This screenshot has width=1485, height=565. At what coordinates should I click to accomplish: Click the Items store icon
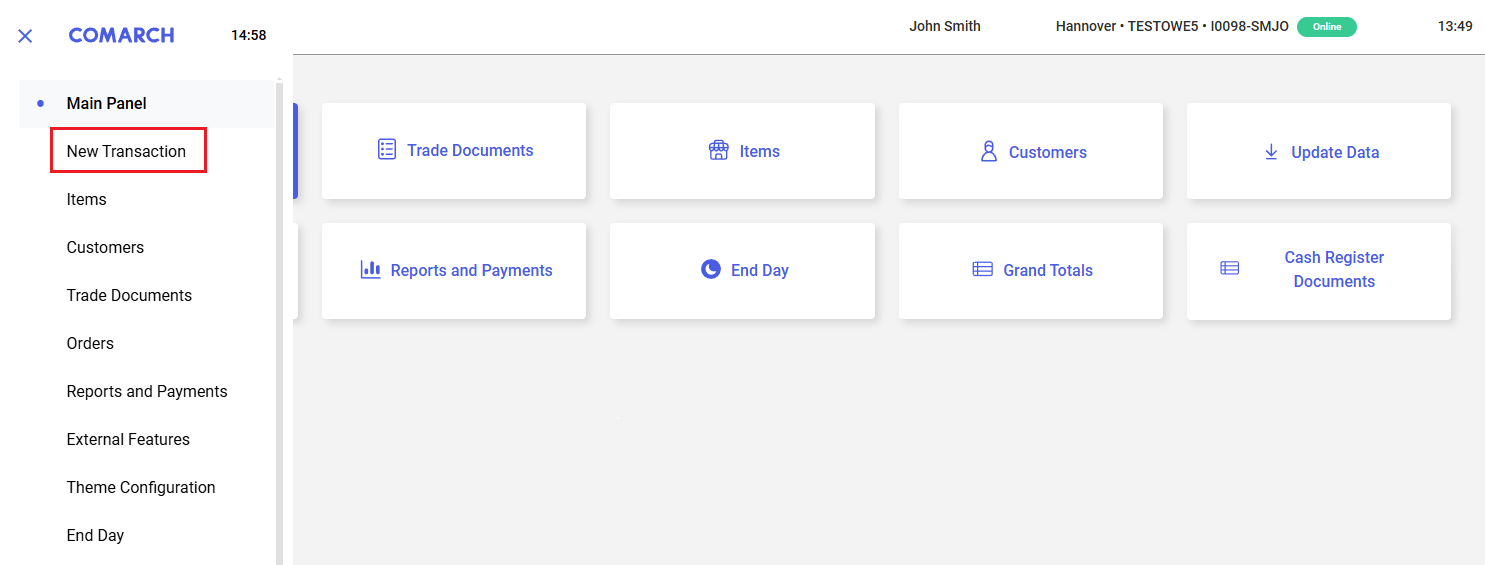(718, 151)
